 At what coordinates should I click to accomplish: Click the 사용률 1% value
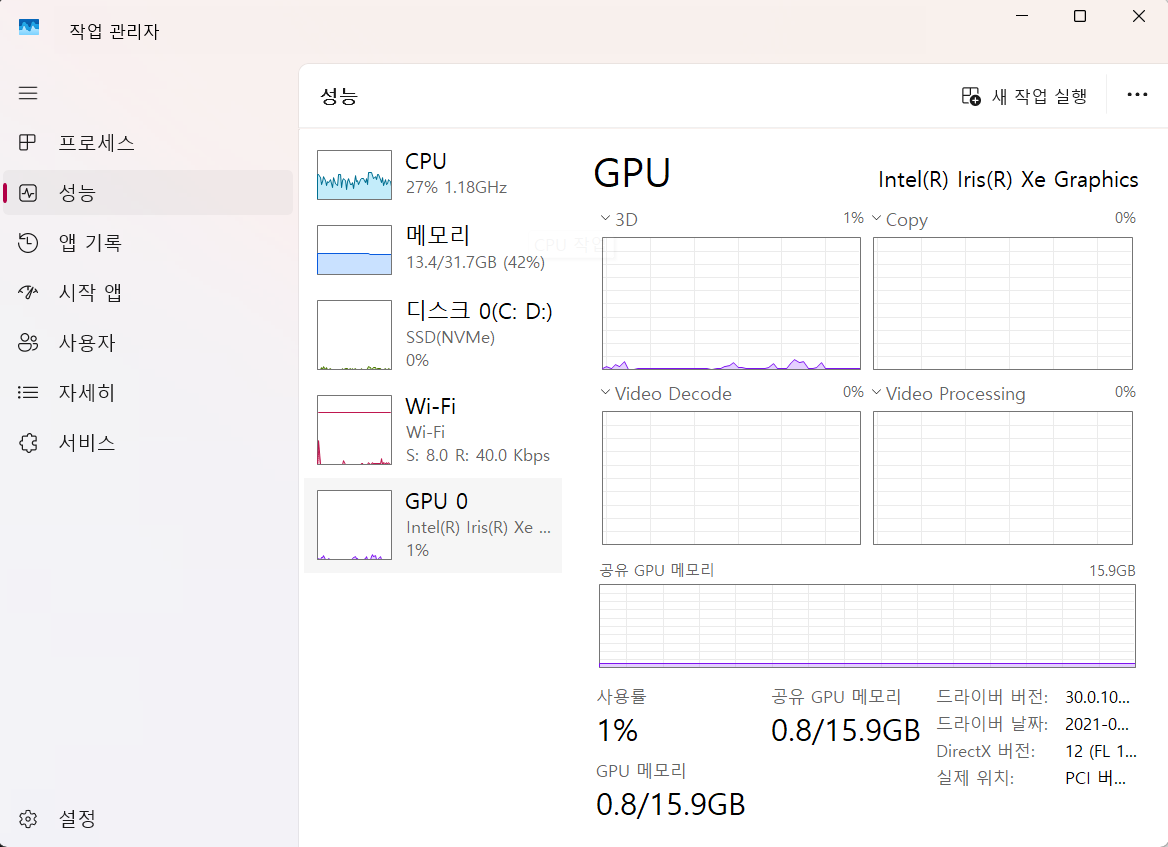[618, 730]
